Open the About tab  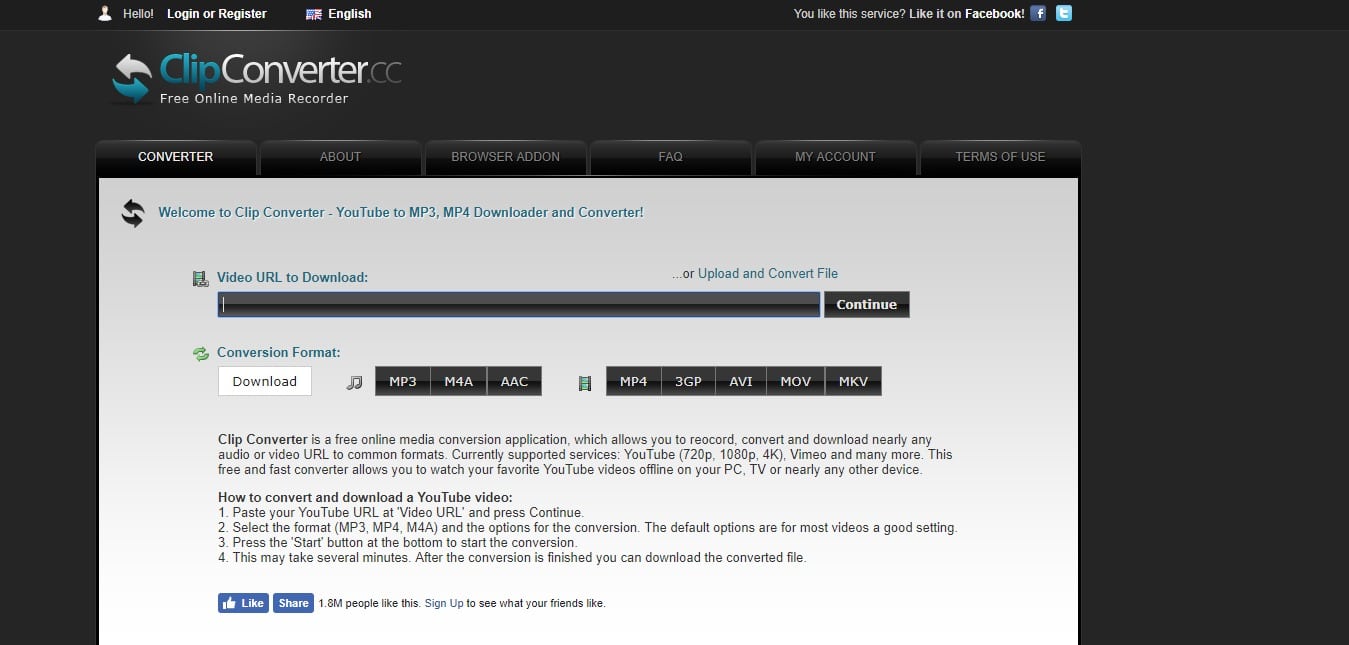pos(340,157)
